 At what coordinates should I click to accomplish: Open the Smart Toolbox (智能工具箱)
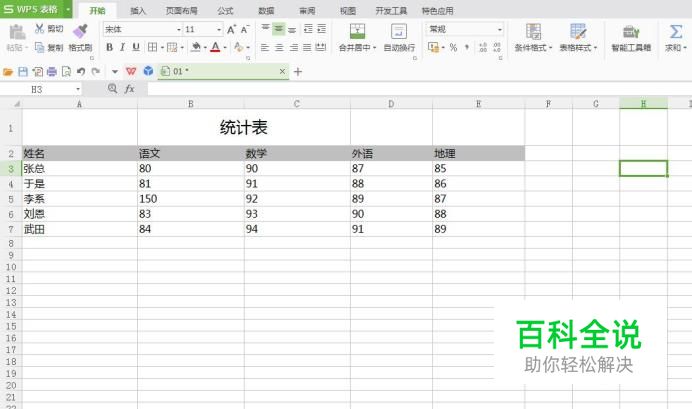[631, 38]
